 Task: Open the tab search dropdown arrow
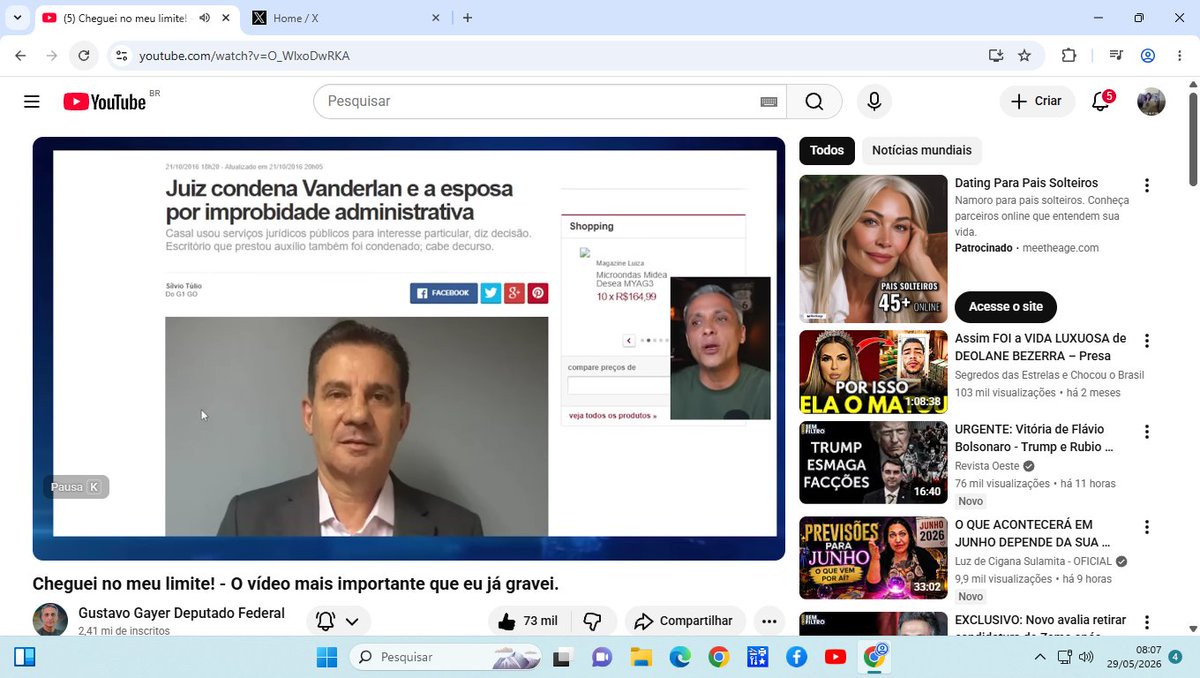(x=18, y=18)
